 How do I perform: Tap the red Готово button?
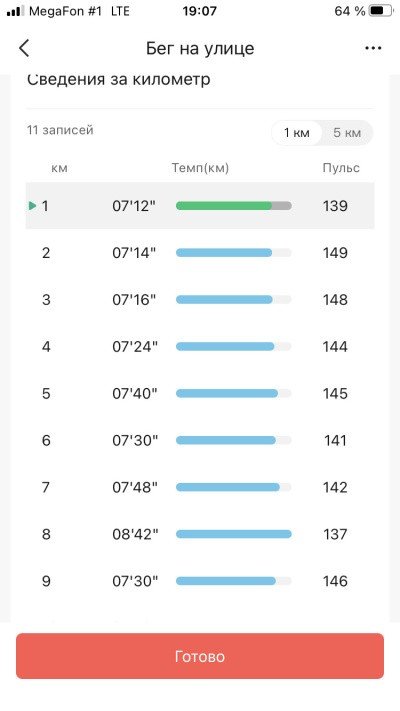(200, 656)
